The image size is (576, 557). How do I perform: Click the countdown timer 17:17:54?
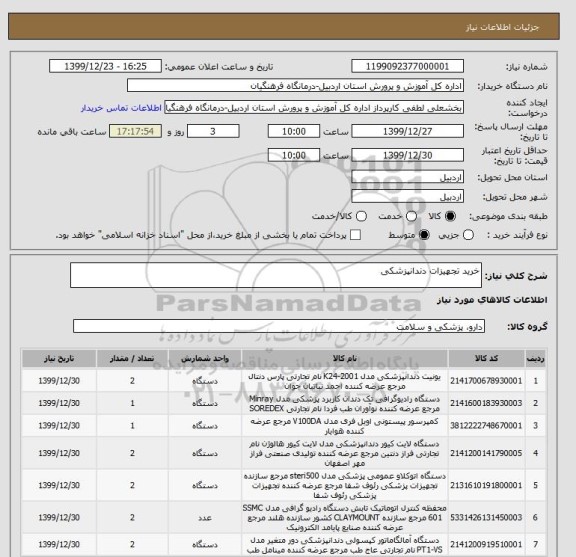135,132
